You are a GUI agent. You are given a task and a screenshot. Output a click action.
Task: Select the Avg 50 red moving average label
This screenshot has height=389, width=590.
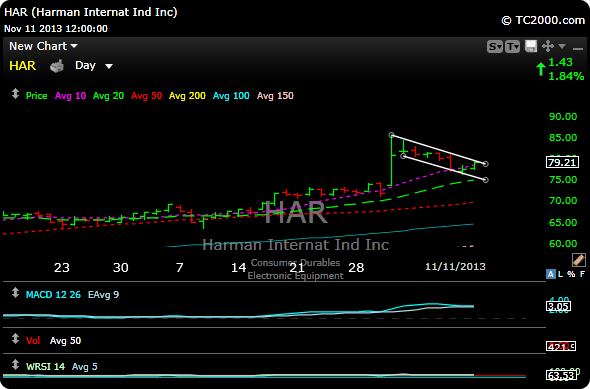click(x=146, y=96)
